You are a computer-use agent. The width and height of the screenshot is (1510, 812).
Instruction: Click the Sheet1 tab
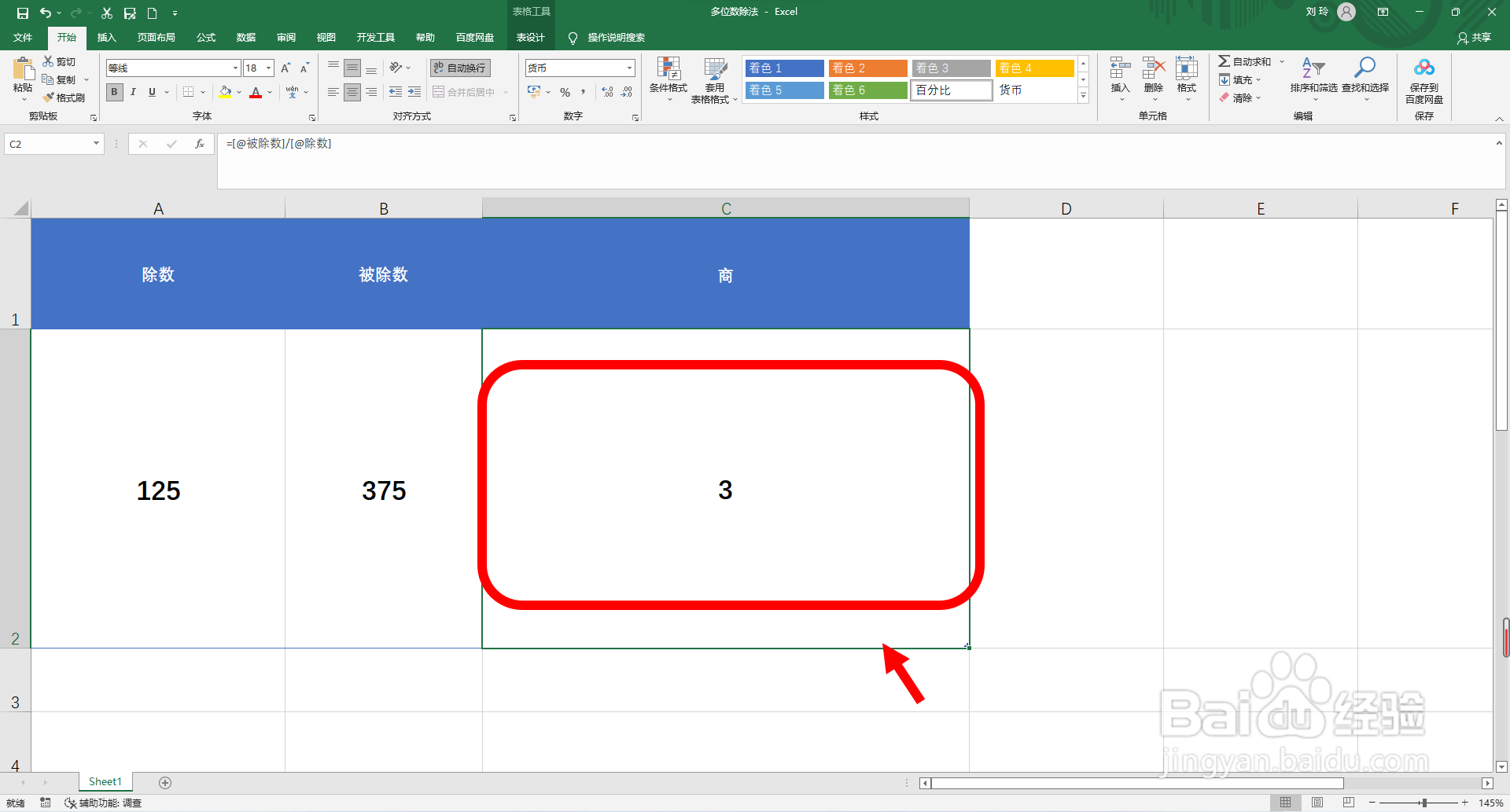click(105, 781)
